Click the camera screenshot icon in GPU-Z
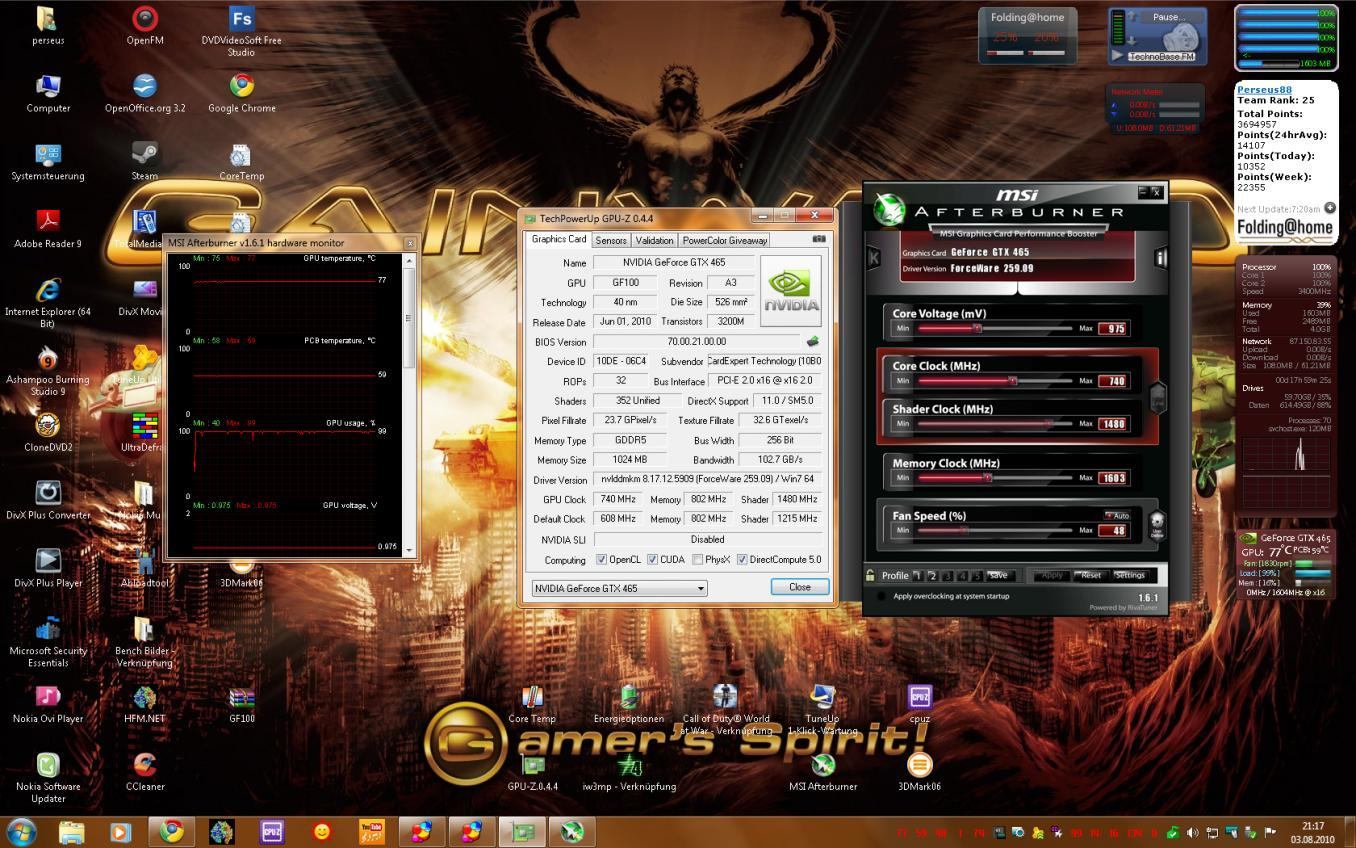1356x848 pixels. coord(819,239)
